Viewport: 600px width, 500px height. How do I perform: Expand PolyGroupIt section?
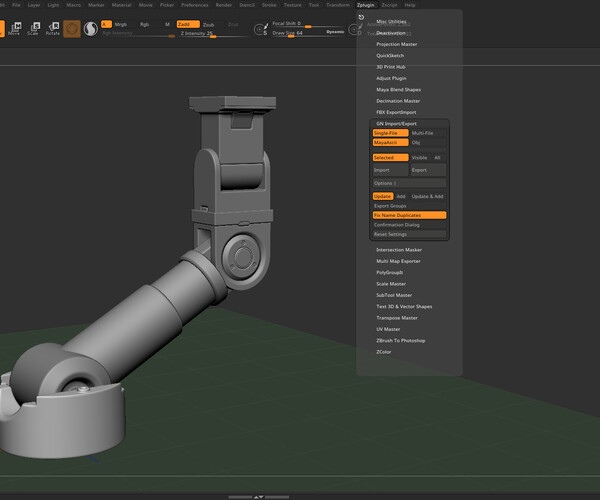(x=390, y=272)
